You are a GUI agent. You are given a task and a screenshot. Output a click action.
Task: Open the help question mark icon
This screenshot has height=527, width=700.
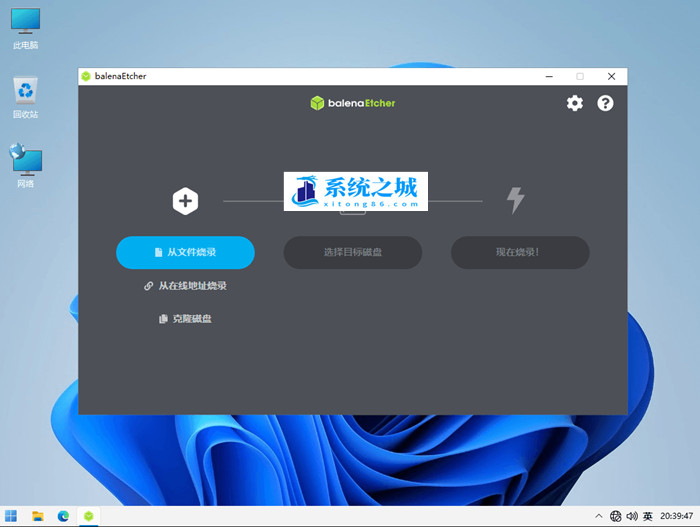coord(605,103)
